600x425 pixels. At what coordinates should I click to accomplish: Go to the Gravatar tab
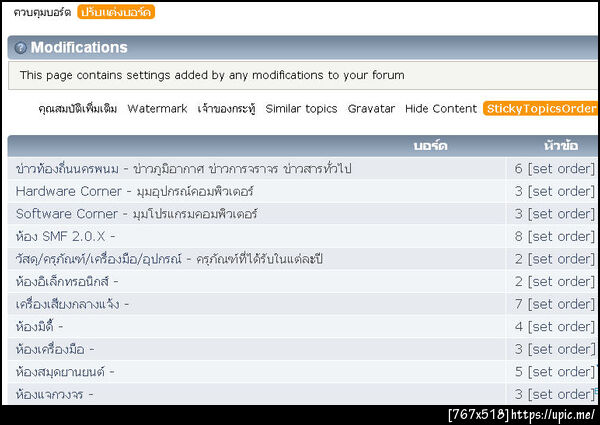click(371, 109)
